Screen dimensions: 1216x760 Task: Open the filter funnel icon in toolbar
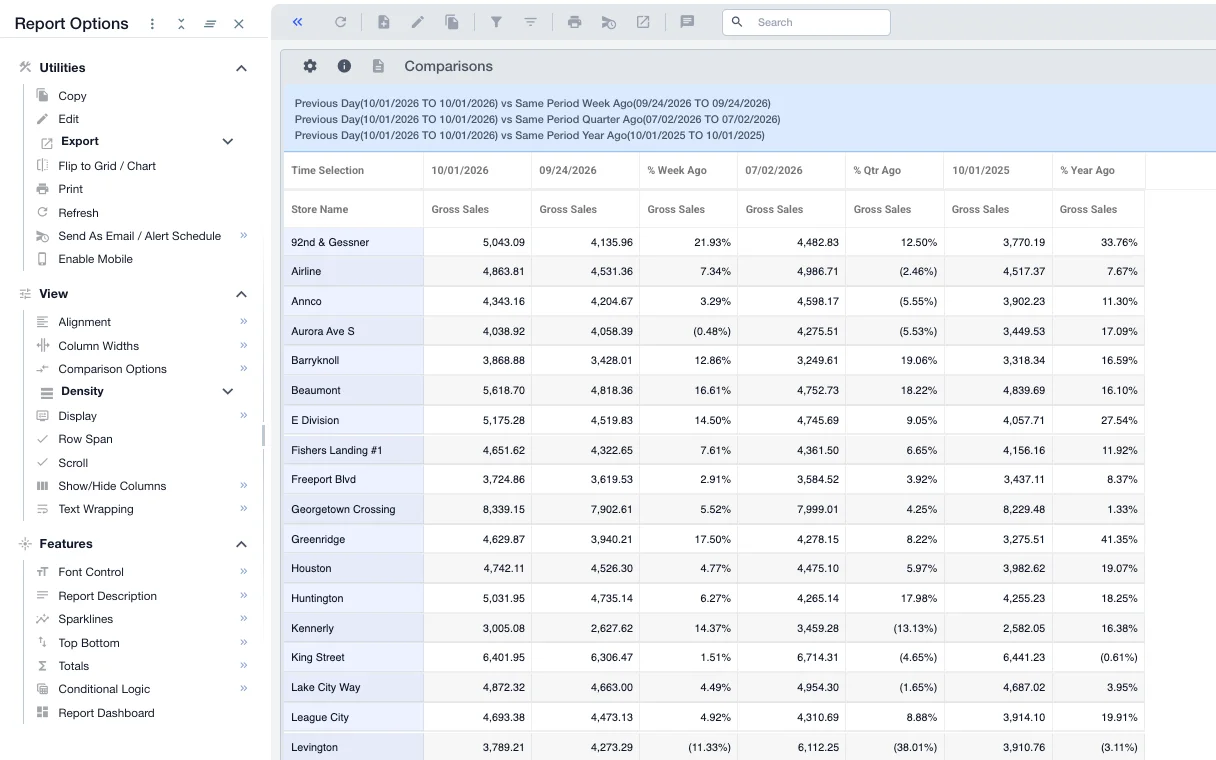(496, 22)
